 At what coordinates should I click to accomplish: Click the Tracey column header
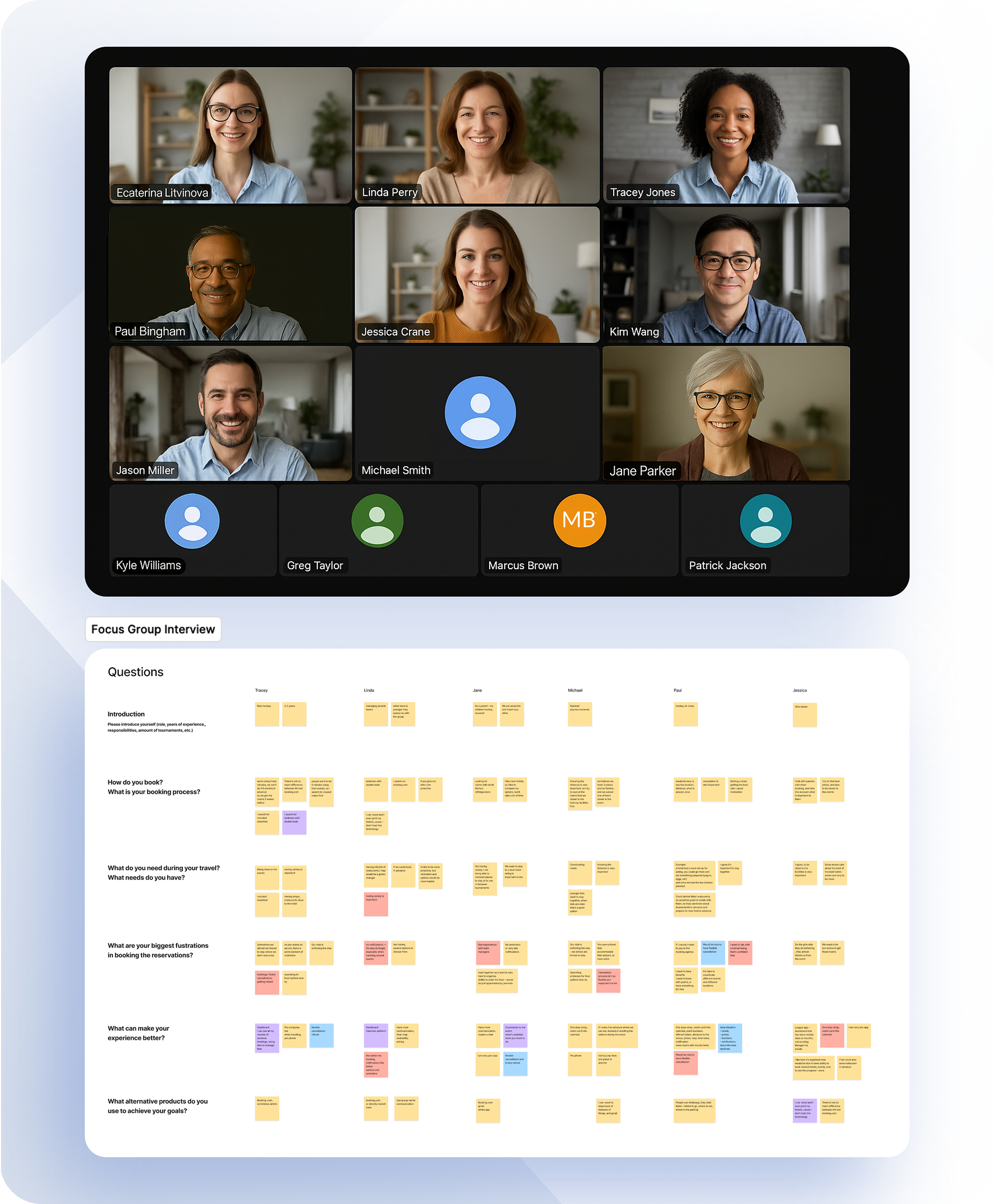click(262, 691)
